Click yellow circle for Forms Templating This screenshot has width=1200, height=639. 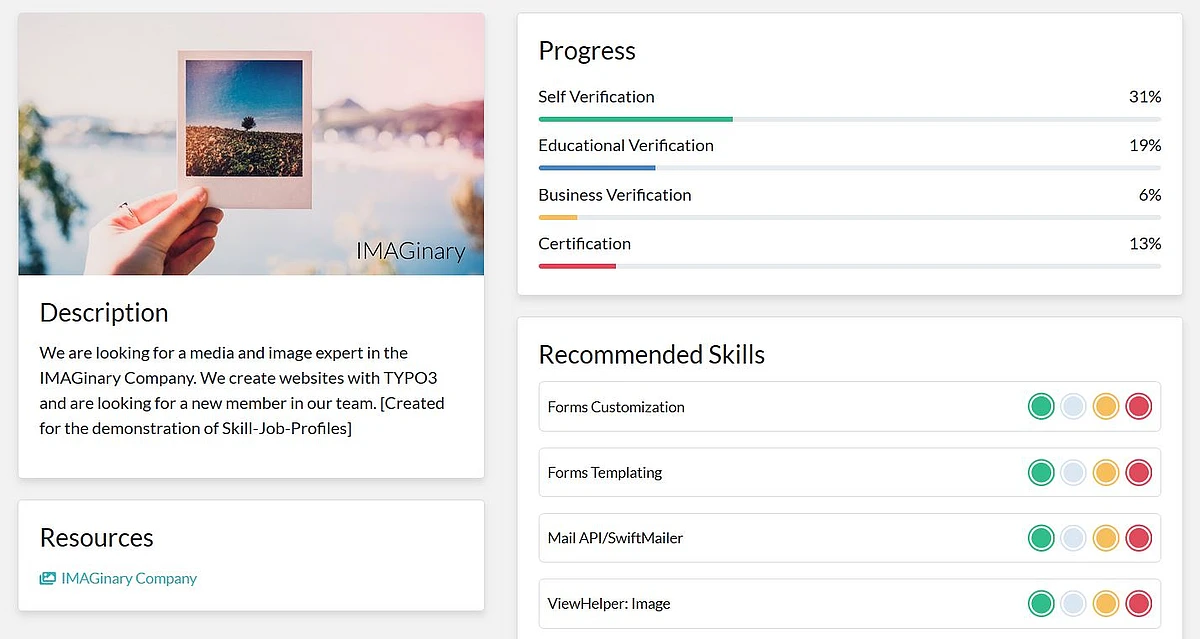[x=1105, y=473]
